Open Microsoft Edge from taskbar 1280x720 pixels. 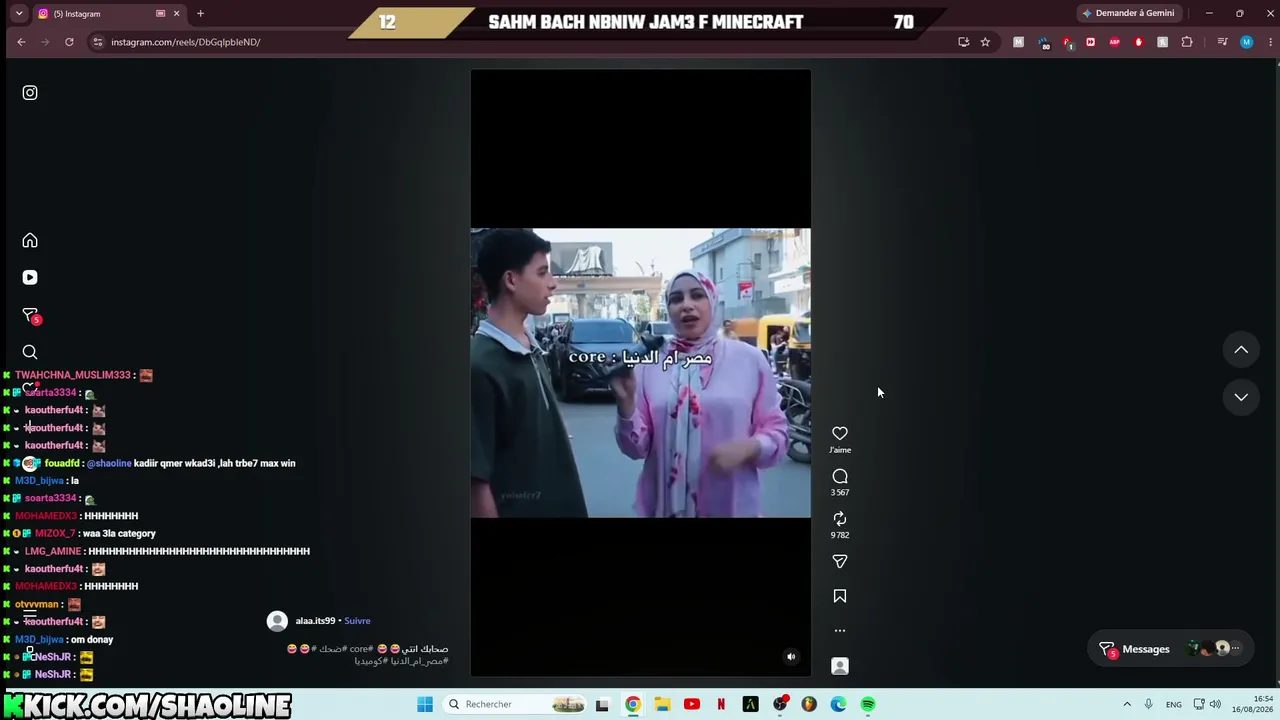838,704
